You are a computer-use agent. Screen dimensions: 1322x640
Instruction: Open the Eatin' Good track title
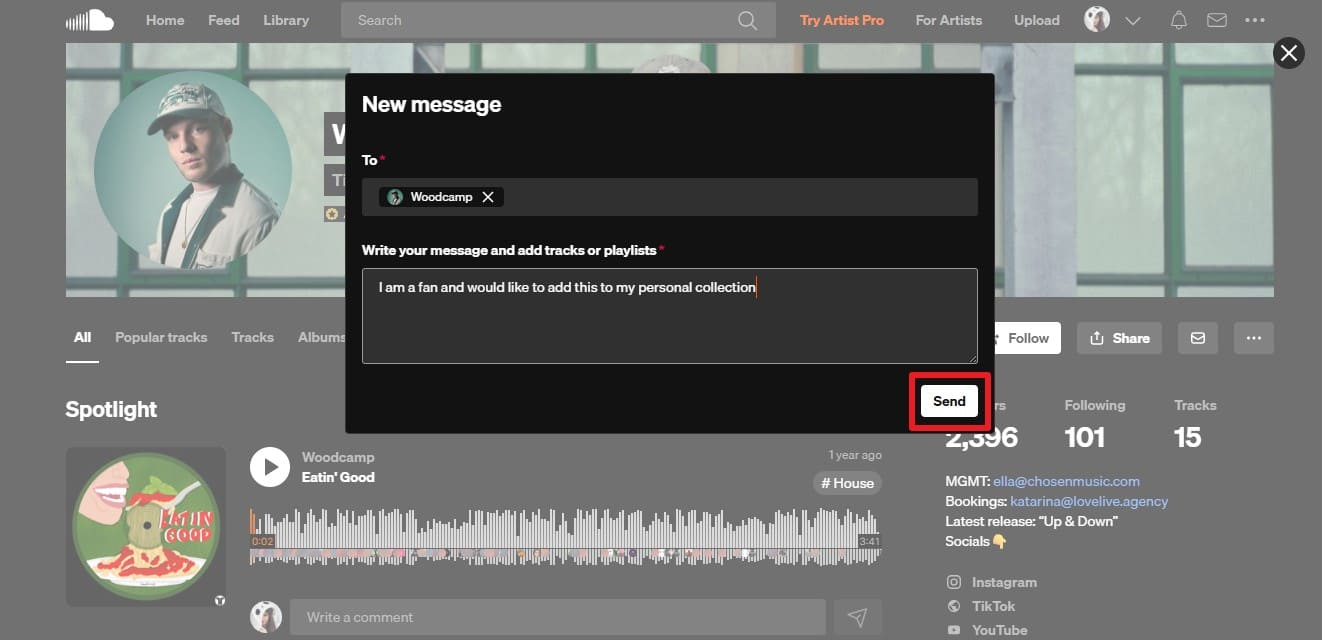click(338, 477)
